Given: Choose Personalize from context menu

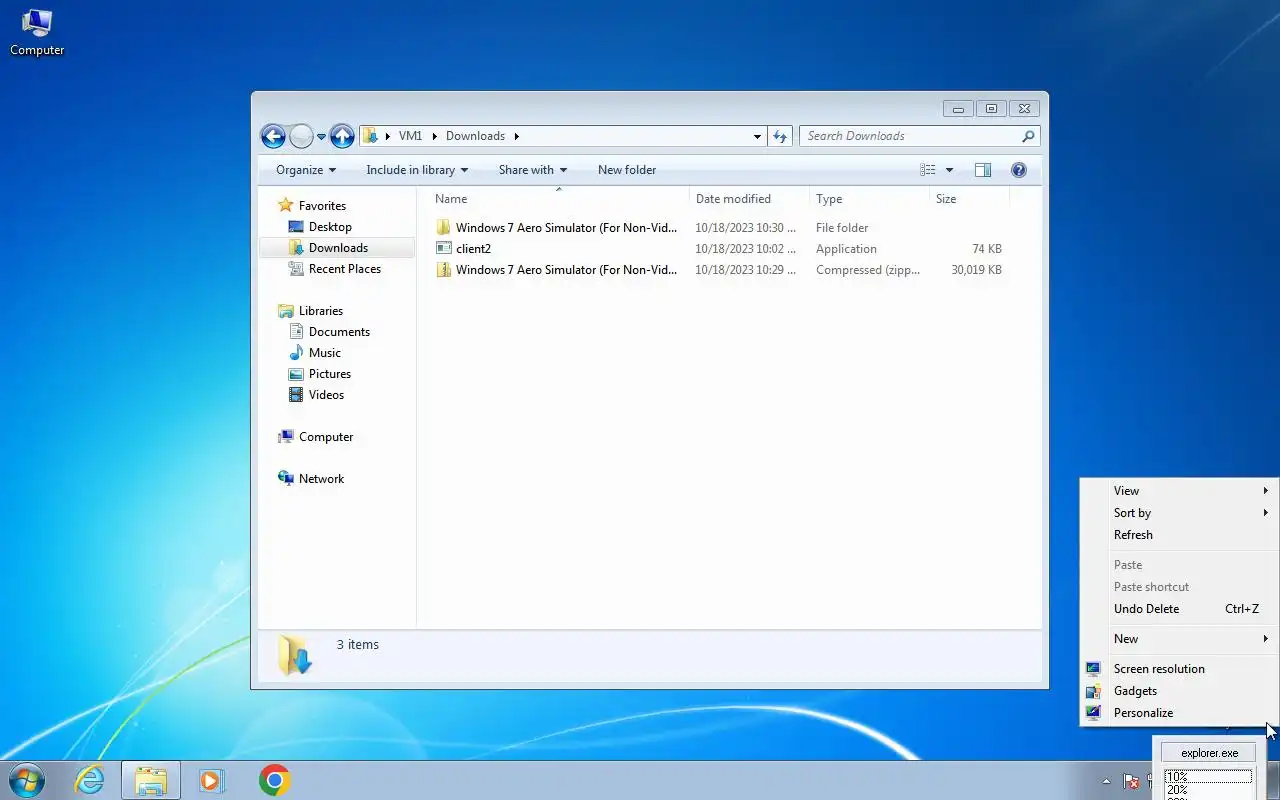Looking at the screenshot, I should pos(1181,713).
